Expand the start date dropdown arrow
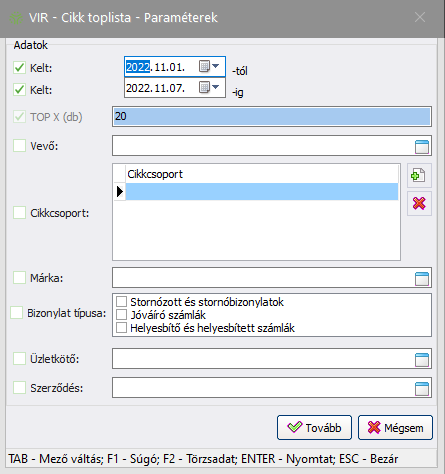Screen dimensions: 445x474 [x=216, y=66]
